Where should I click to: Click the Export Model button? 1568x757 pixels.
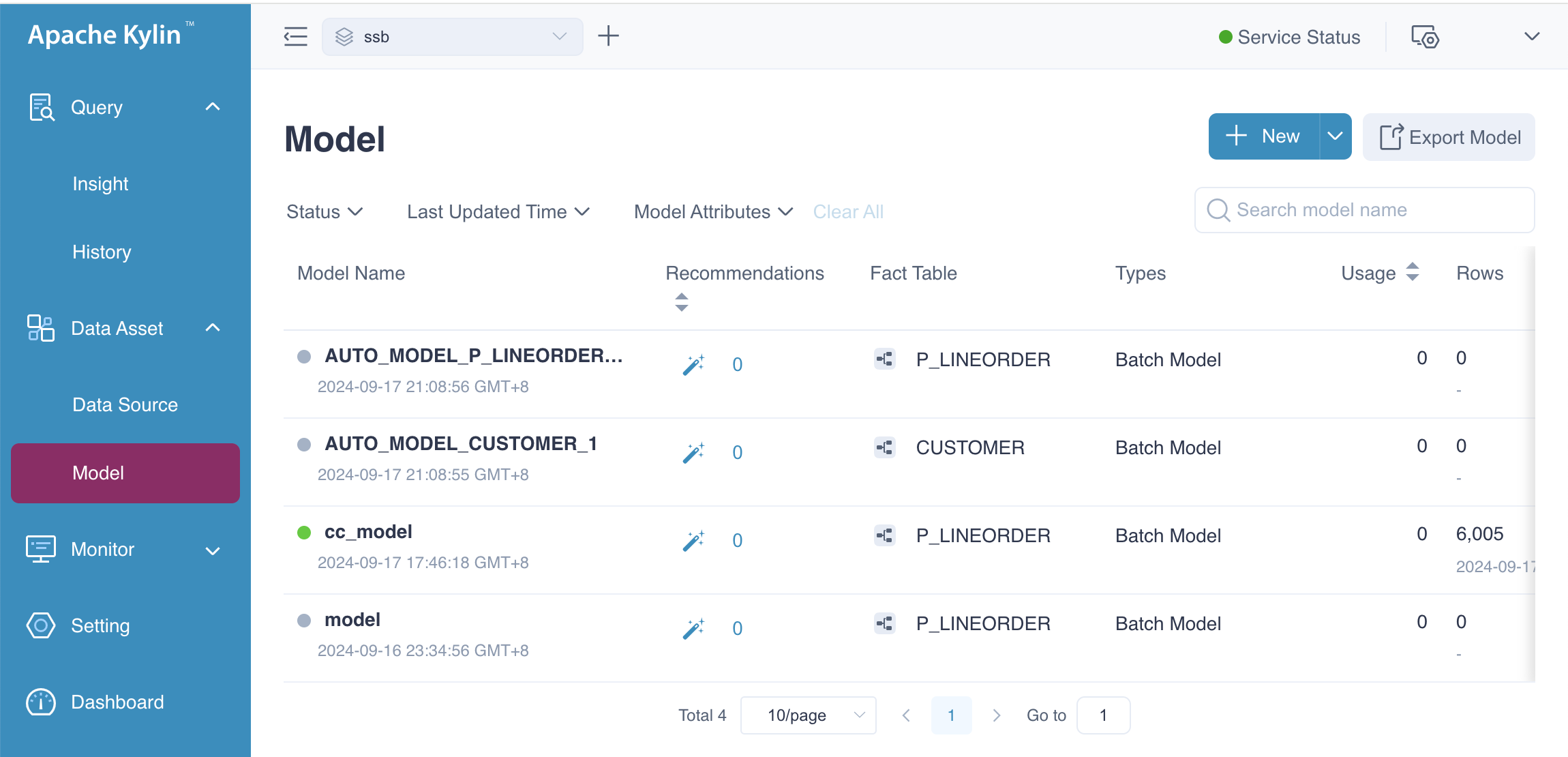tap(1449, 137)
